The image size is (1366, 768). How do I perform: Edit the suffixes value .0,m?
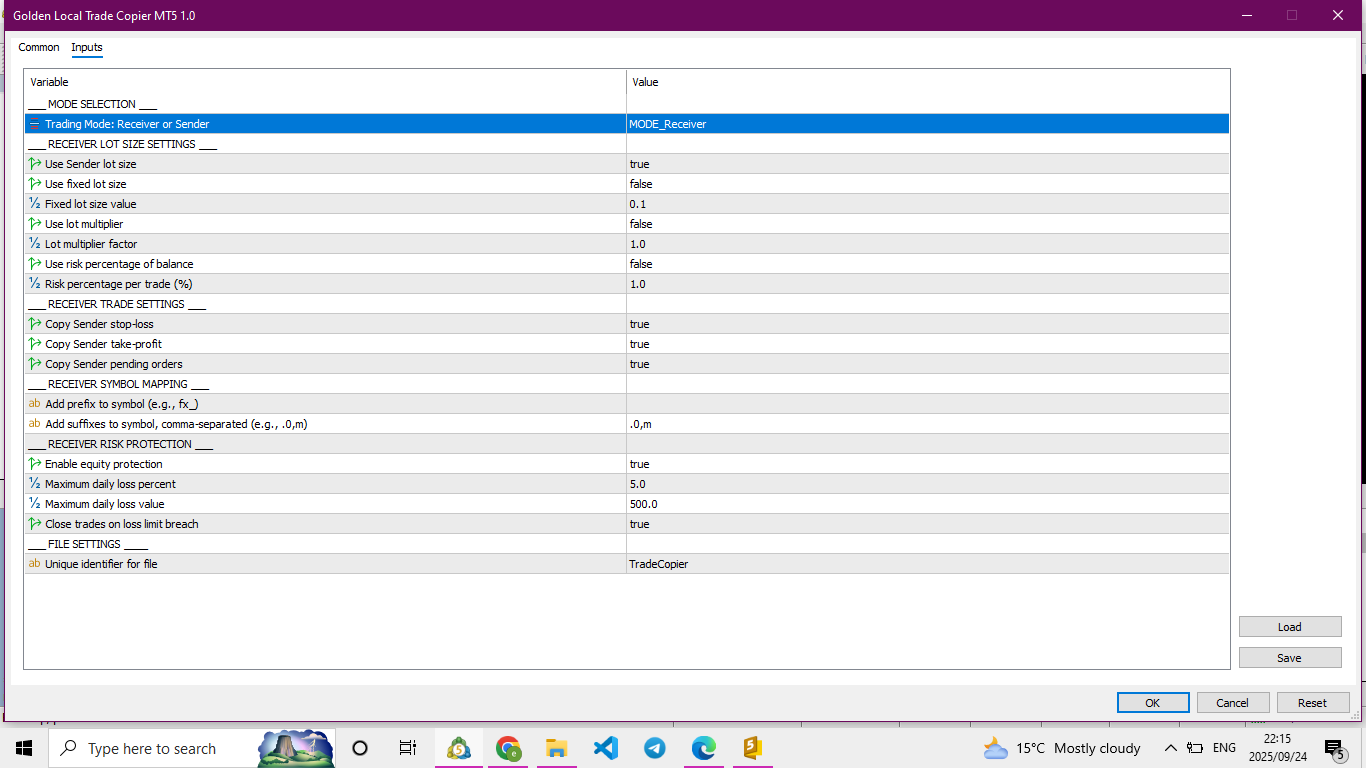pos(927,424)
